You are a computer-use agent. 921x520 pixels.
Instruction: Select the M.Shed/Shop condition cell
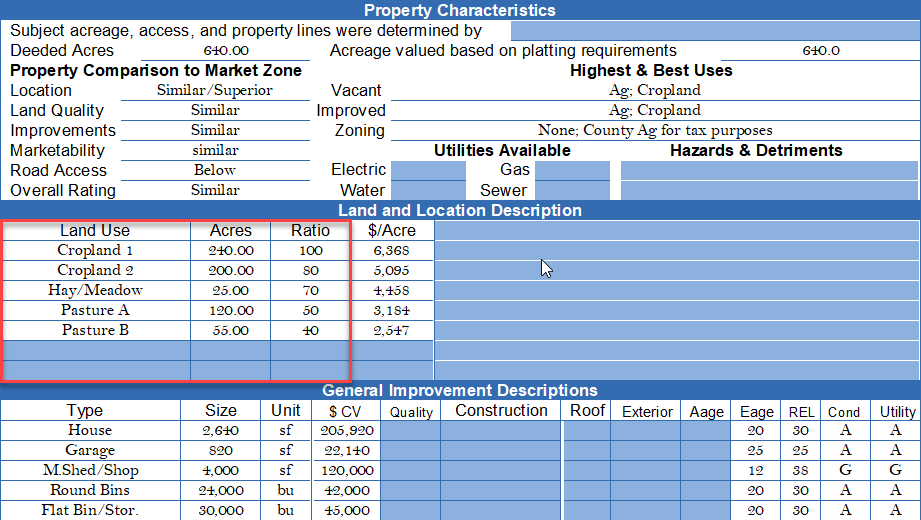tap(844, 470)
